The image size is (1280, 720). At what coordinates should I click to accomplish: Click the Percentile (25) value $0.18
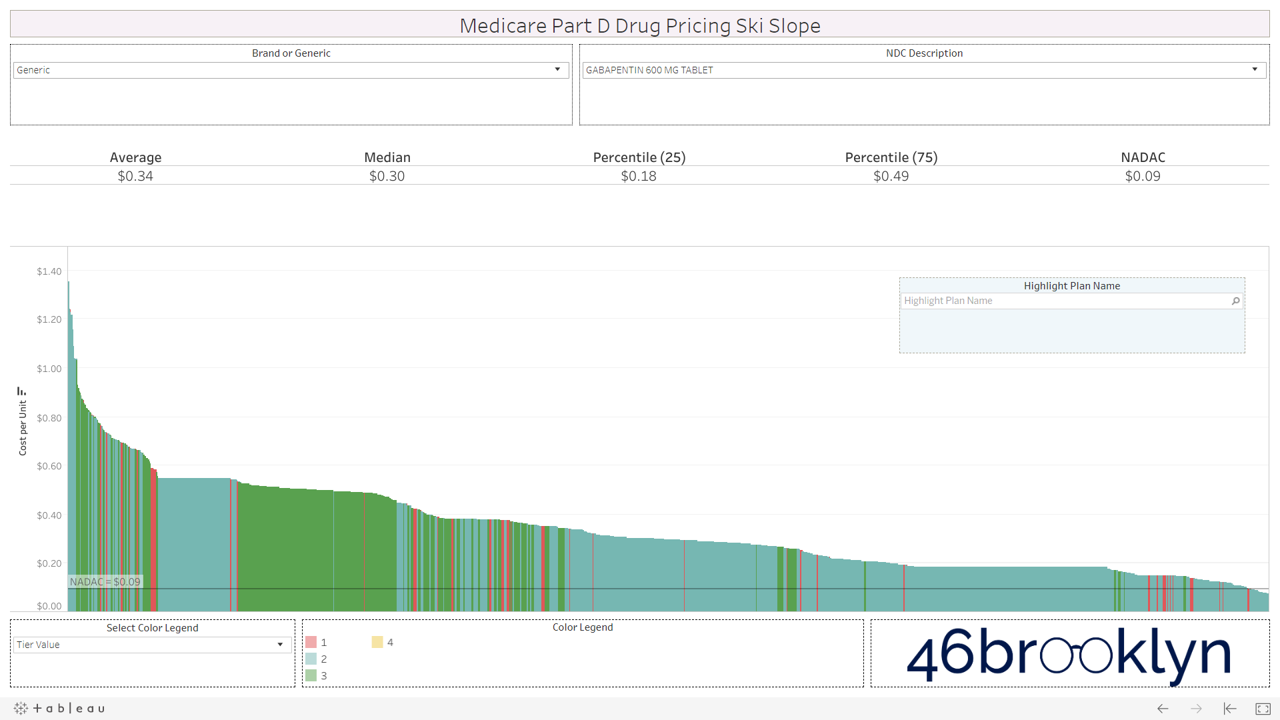click(639, 176)
